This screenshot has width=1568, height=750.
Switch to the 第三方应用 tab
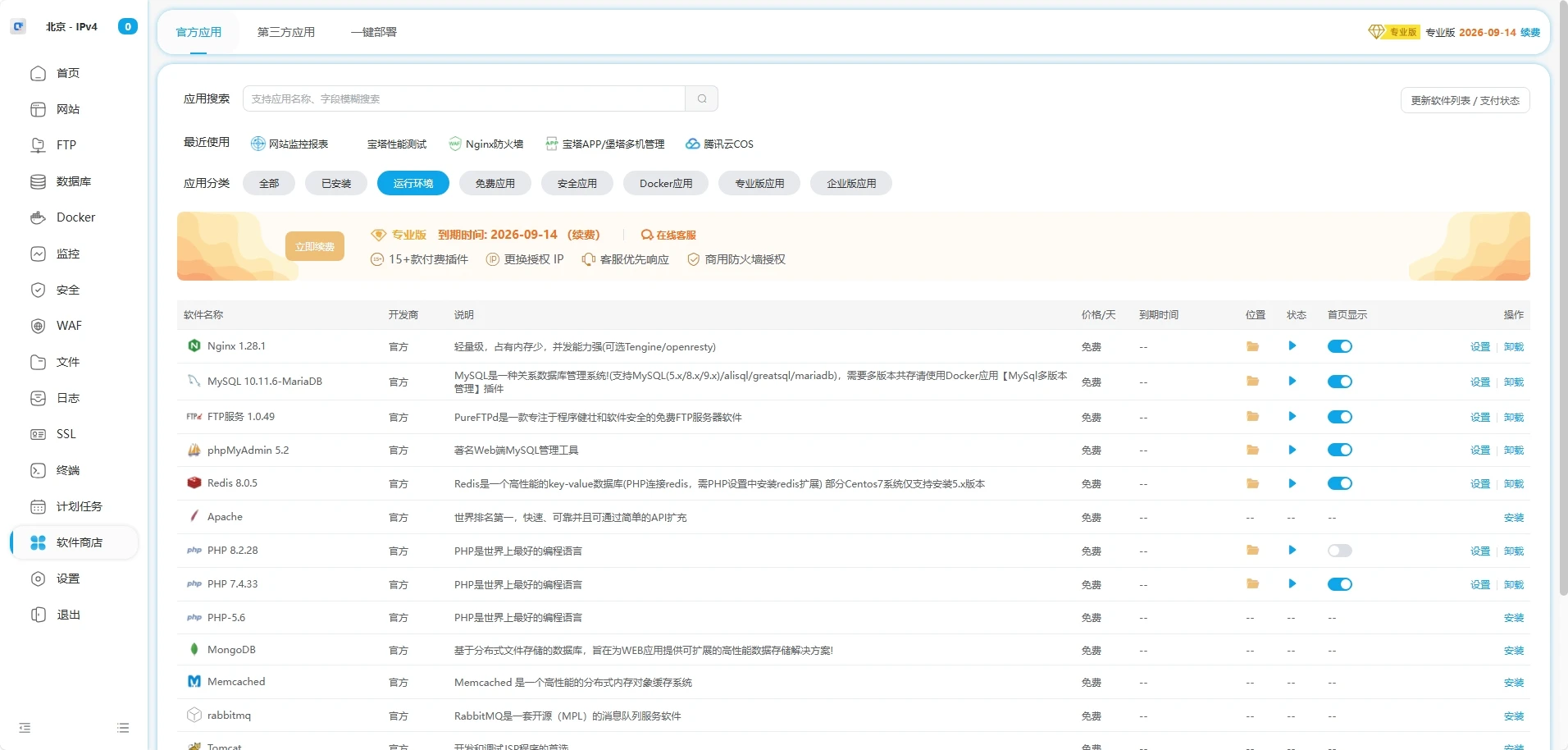285,32
